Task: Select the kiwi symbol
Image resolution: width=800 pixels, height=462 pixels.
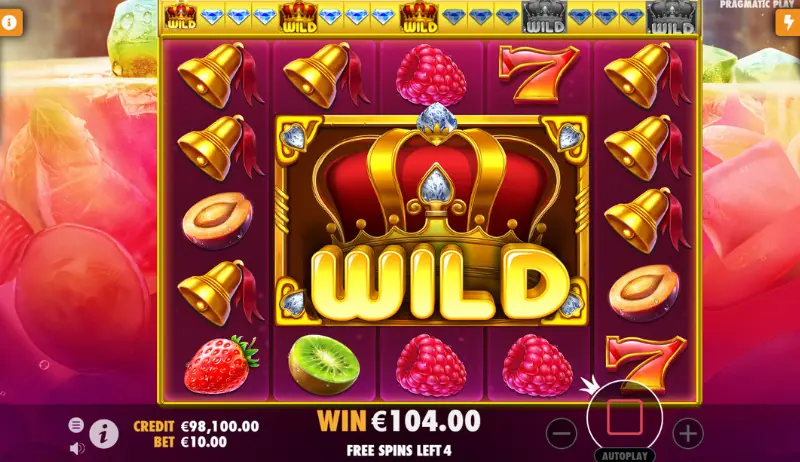Action: pos(324,364)
